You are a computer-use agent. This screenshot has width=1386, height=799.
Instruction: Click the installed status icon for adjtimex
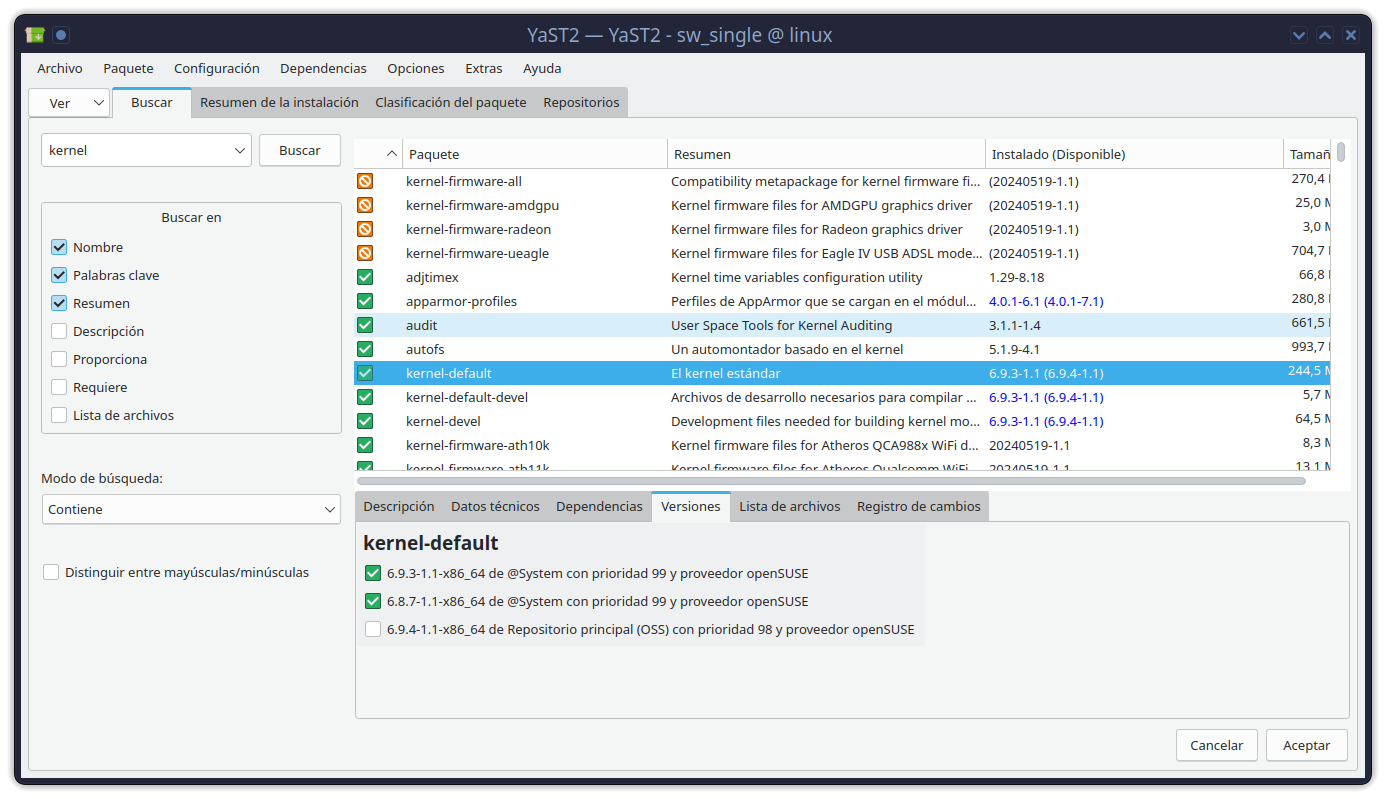365,277
